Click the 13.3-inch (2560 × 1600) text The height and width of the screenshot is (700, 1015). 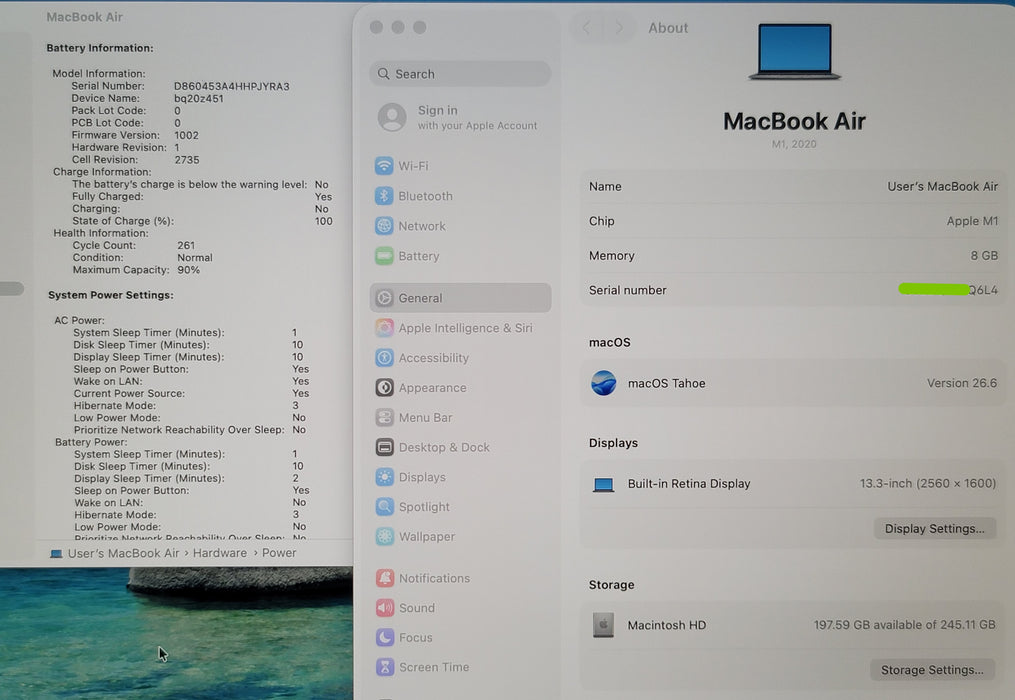coord(927,483)
